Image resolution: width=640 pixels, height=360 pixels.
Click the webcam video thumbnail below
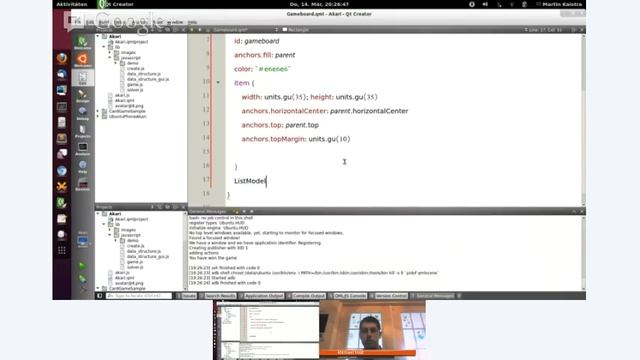click(372, 330)
